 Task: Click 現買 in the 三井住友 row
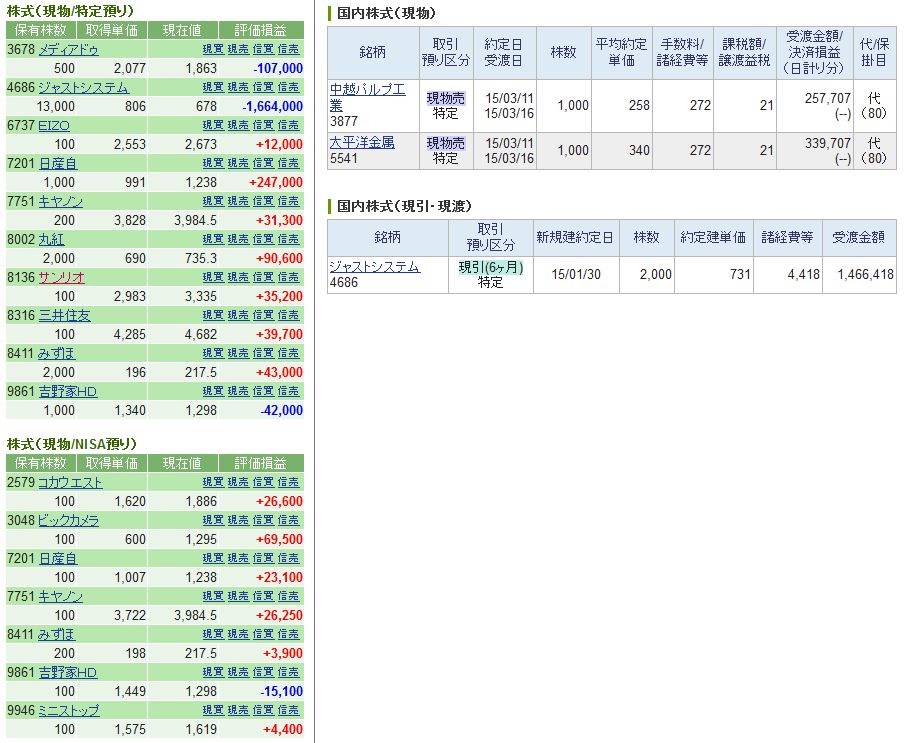pyautogui.click(x=213, y=315)
